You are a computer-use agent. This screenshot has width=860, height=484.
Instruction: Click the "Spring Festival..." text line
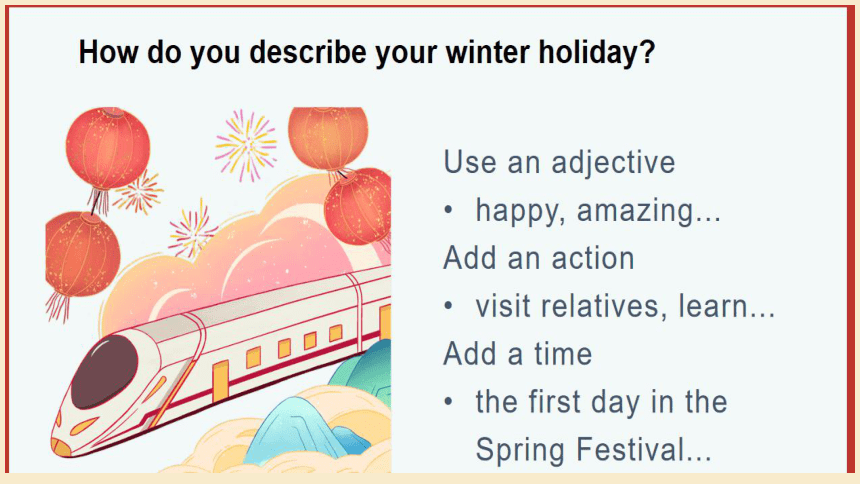coord(593,450)
